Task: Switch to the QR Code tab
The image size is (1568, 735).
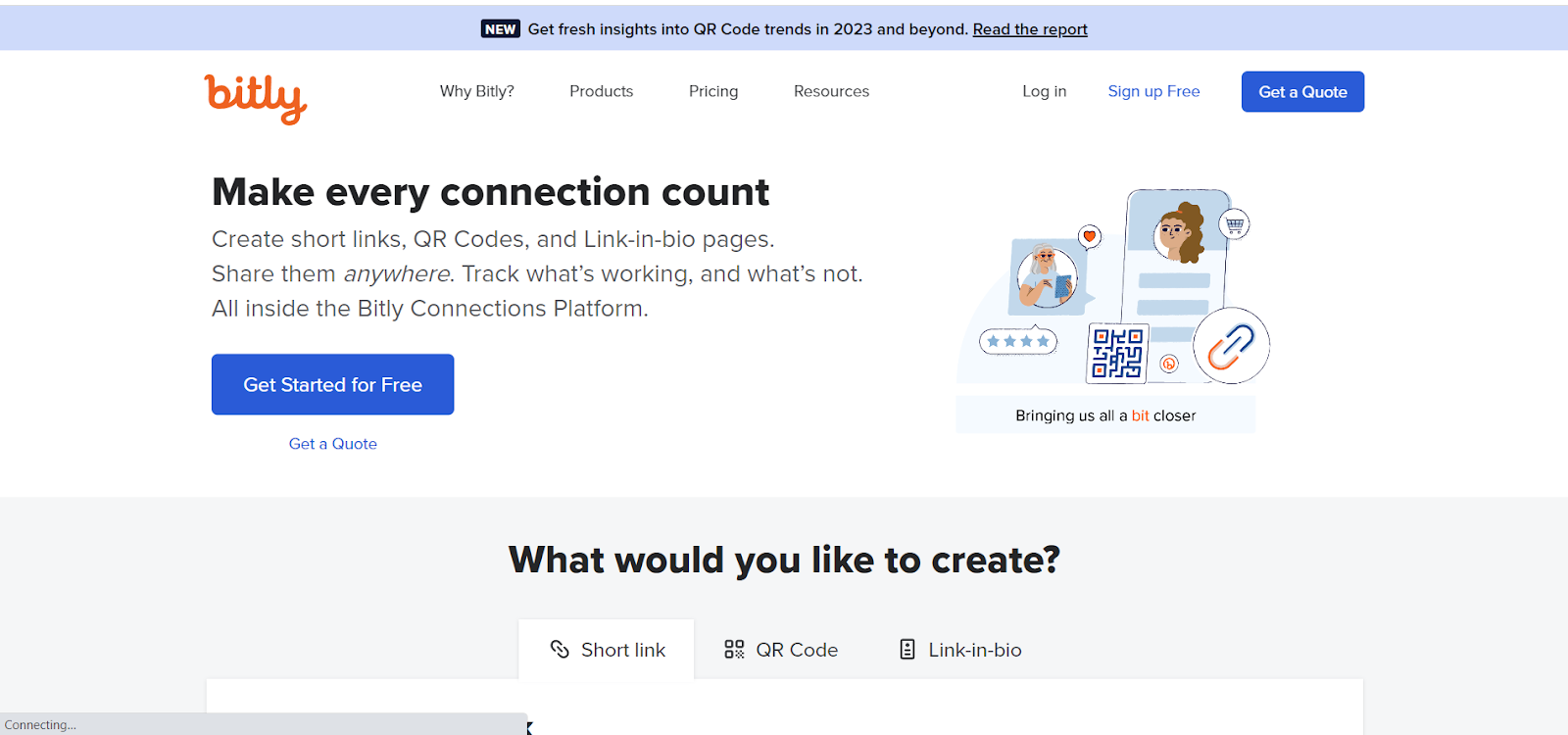Action: pos(781,649)
